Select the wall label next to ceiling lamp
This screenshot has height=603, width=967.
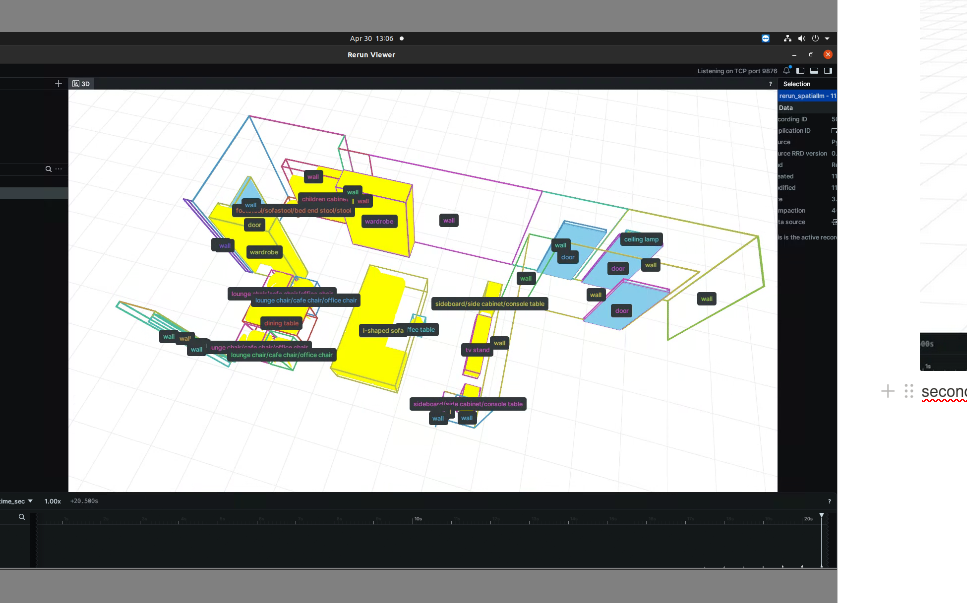tap(651, 265)
